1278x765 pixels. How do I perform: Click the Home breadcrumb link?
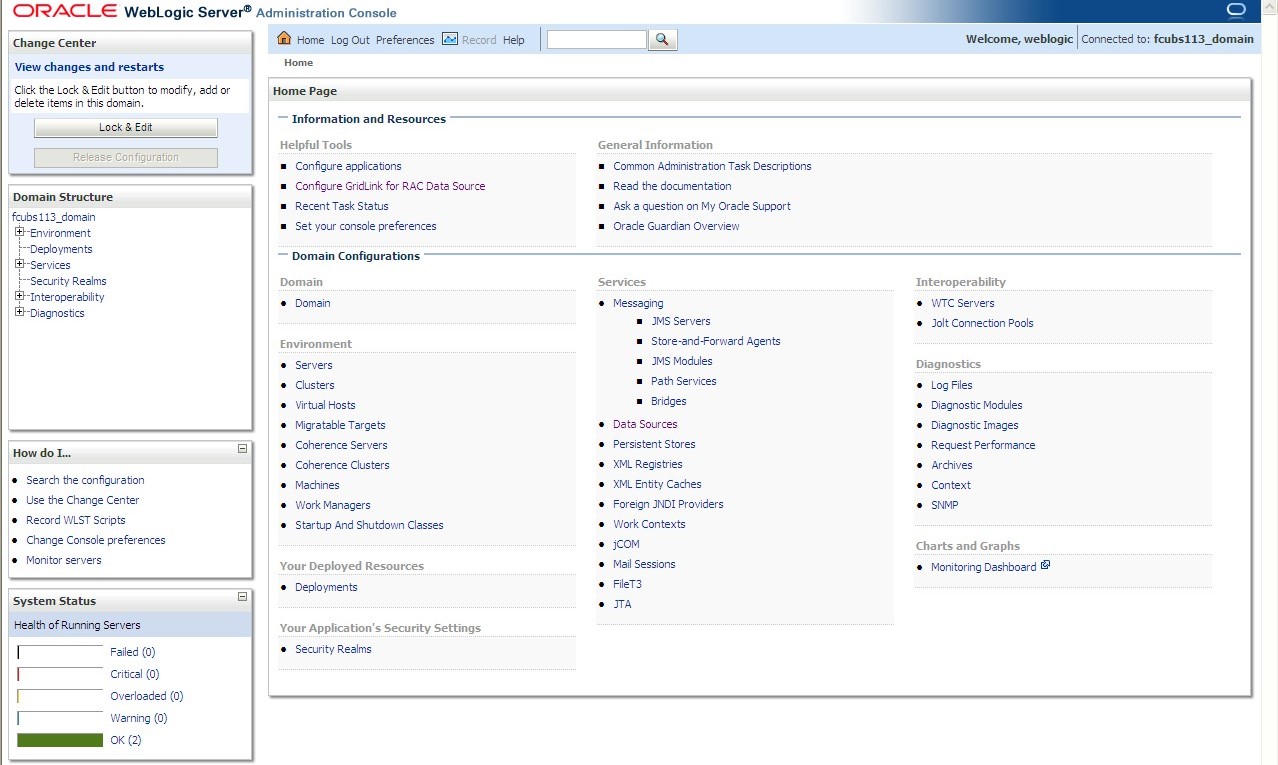(x=298, y=63)
